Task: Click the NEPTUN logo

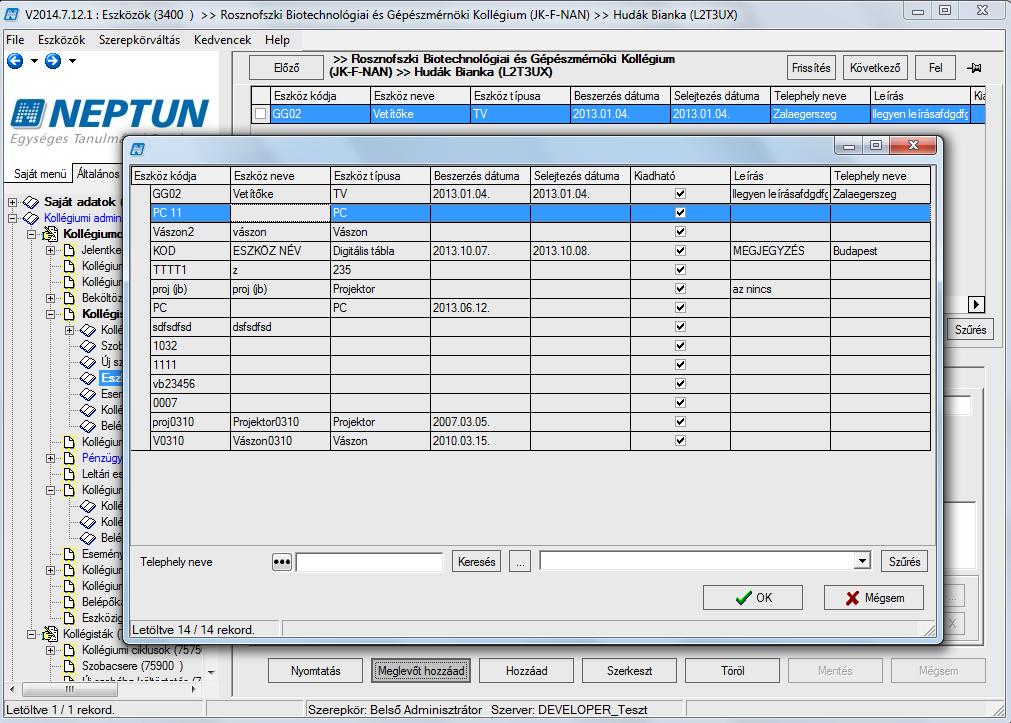Action: pos(110,114)
